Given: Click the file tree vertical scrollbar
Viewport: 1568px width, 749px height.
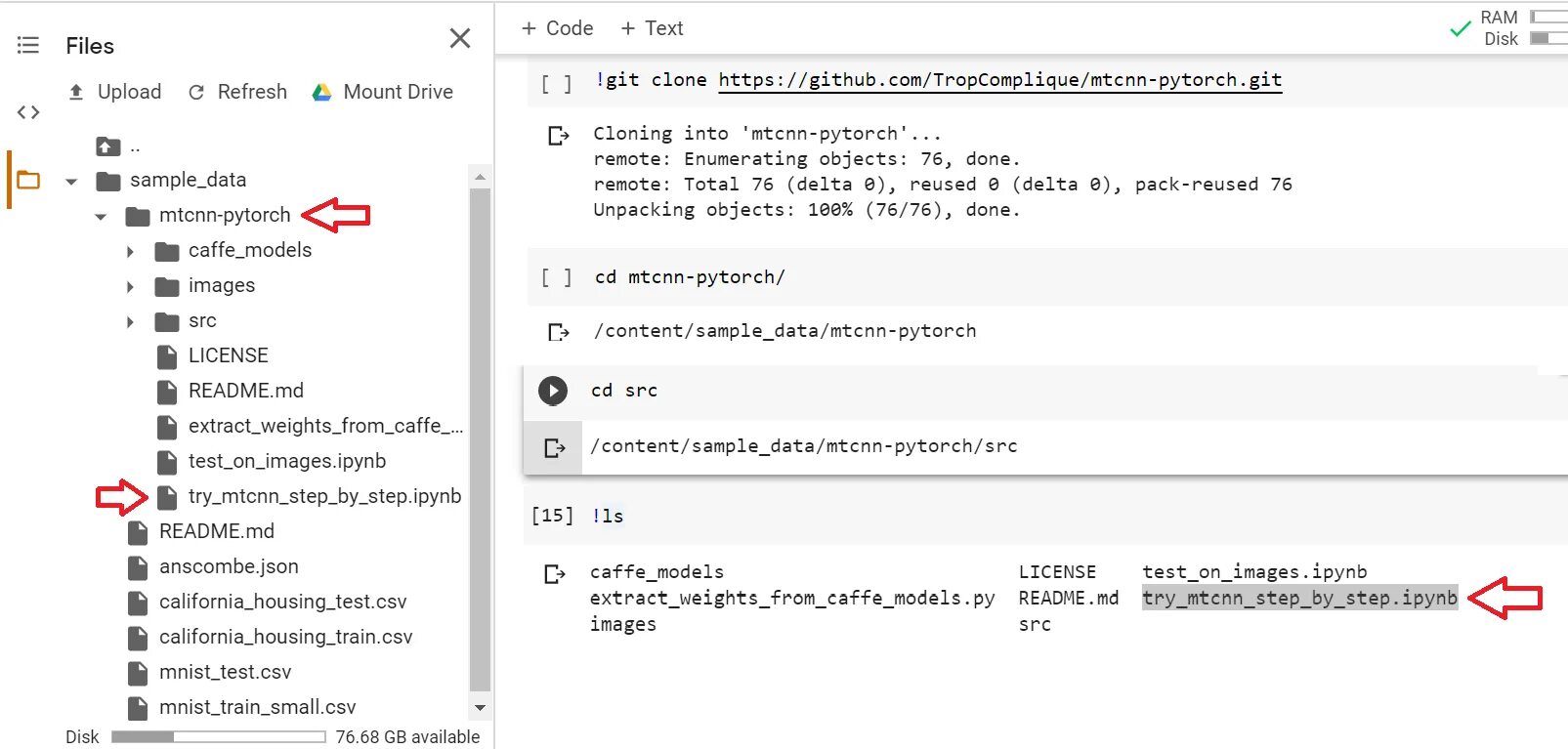Looking at the screenshot, I should (480, 439).
